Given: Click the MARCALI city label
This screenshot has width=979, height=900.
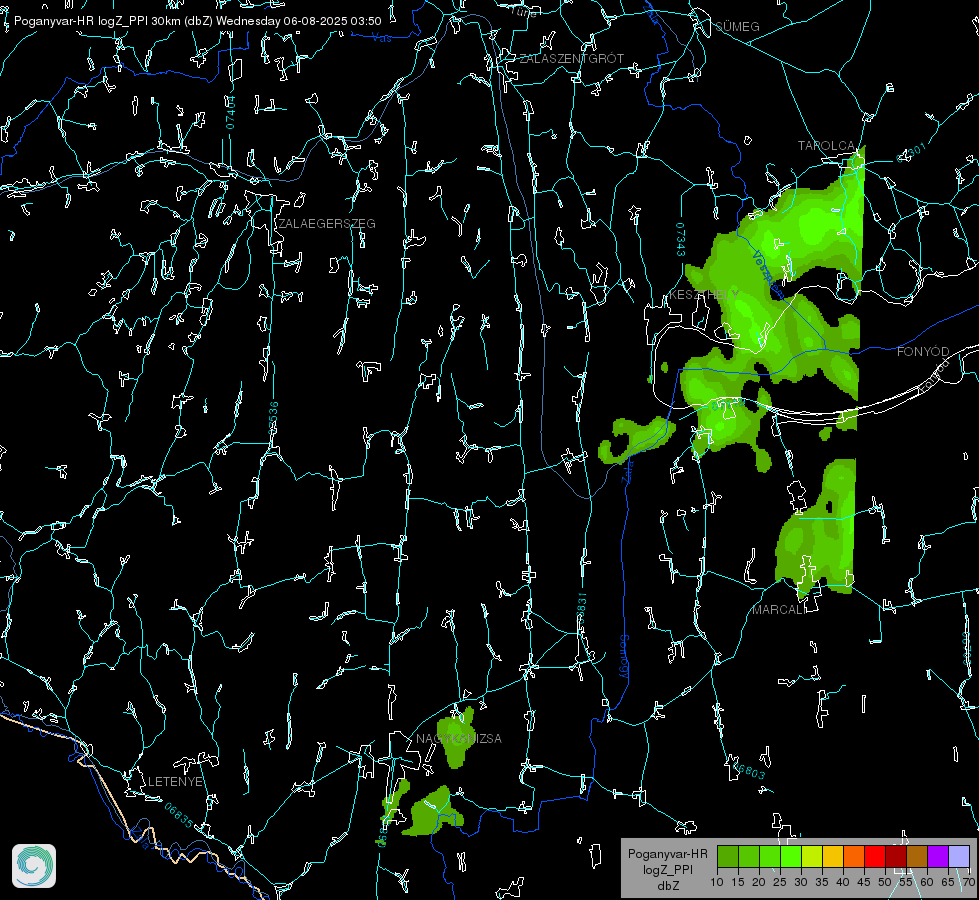Looking at the screenshot, I should (x=779, y=610).
